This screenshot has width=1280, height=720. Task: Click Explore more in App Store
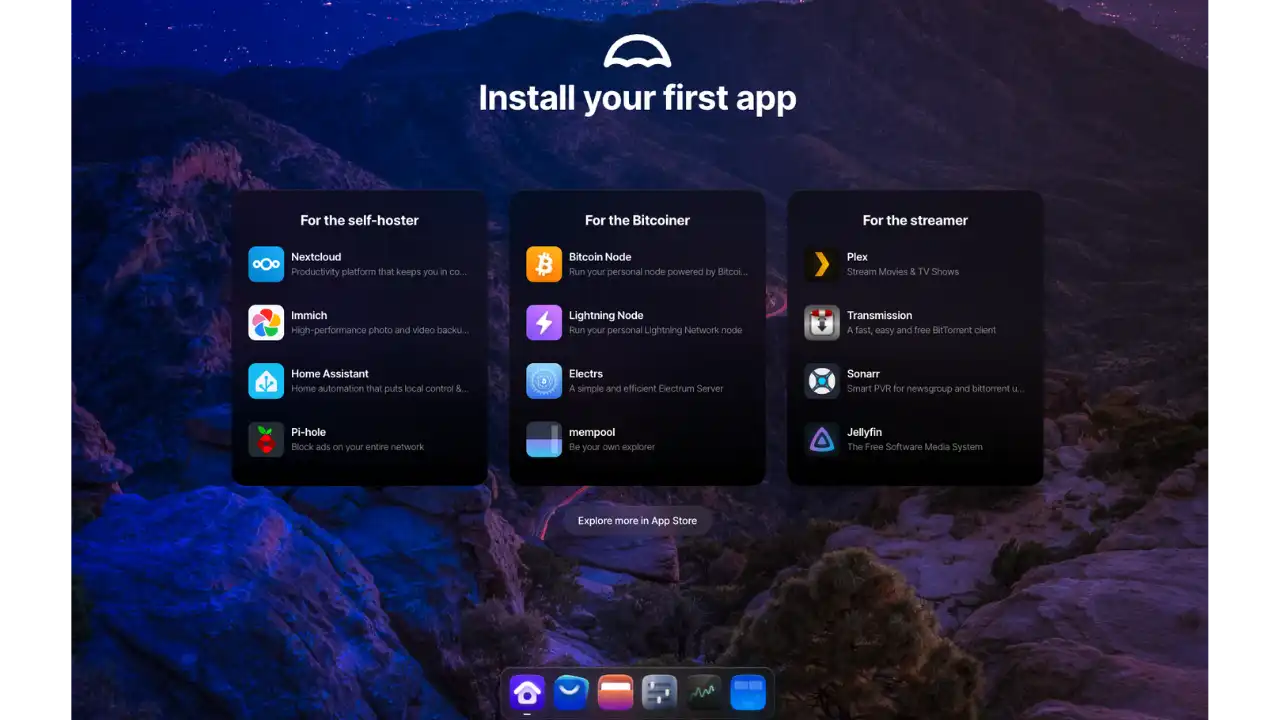(x=637, y=521)
